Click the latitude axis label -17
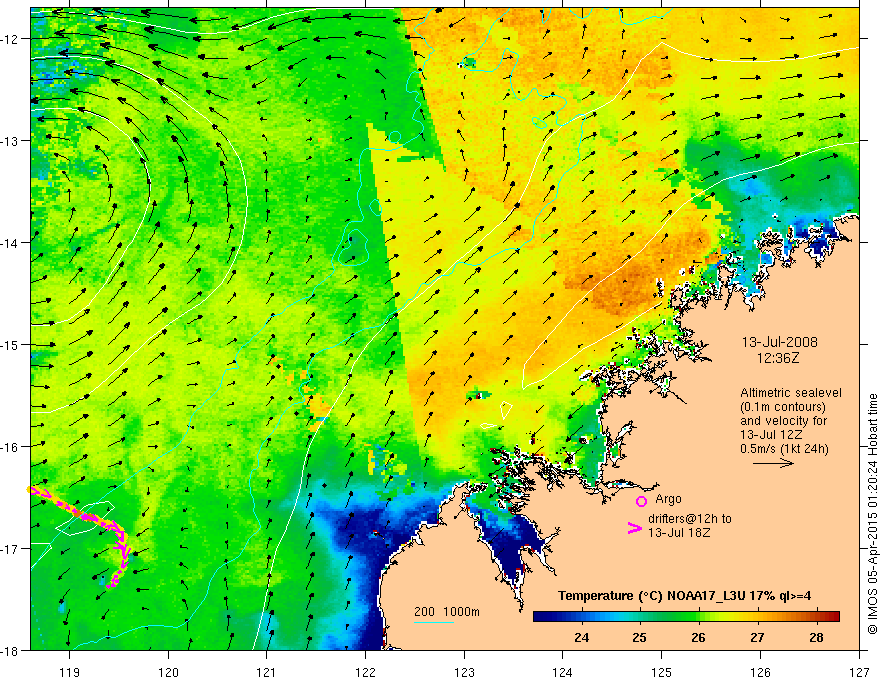Image resolution: width=880 pixels, height=680 pixels. click(x=11, y=549)
